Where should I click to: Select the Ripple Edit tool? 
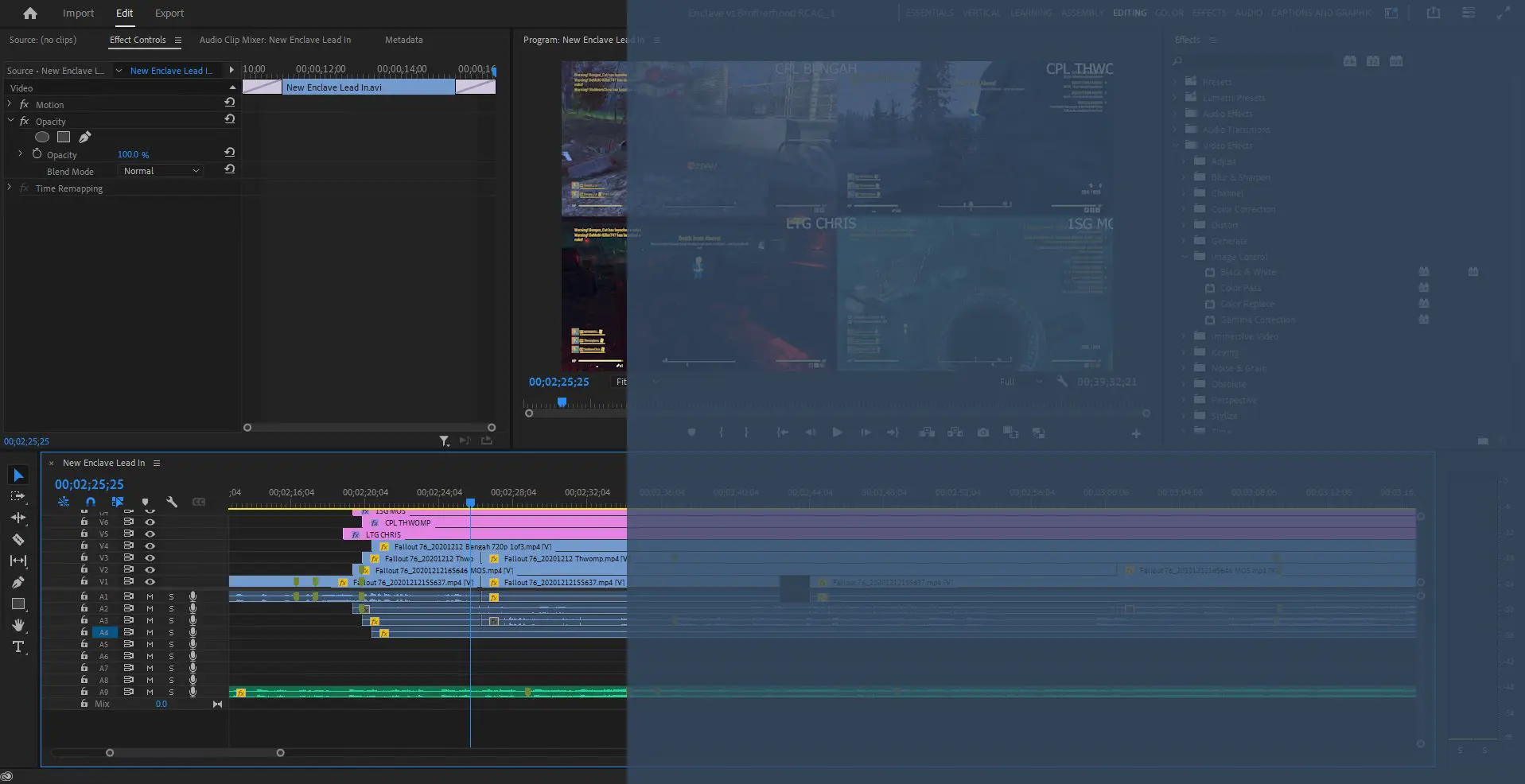click(x=18, y=518)
